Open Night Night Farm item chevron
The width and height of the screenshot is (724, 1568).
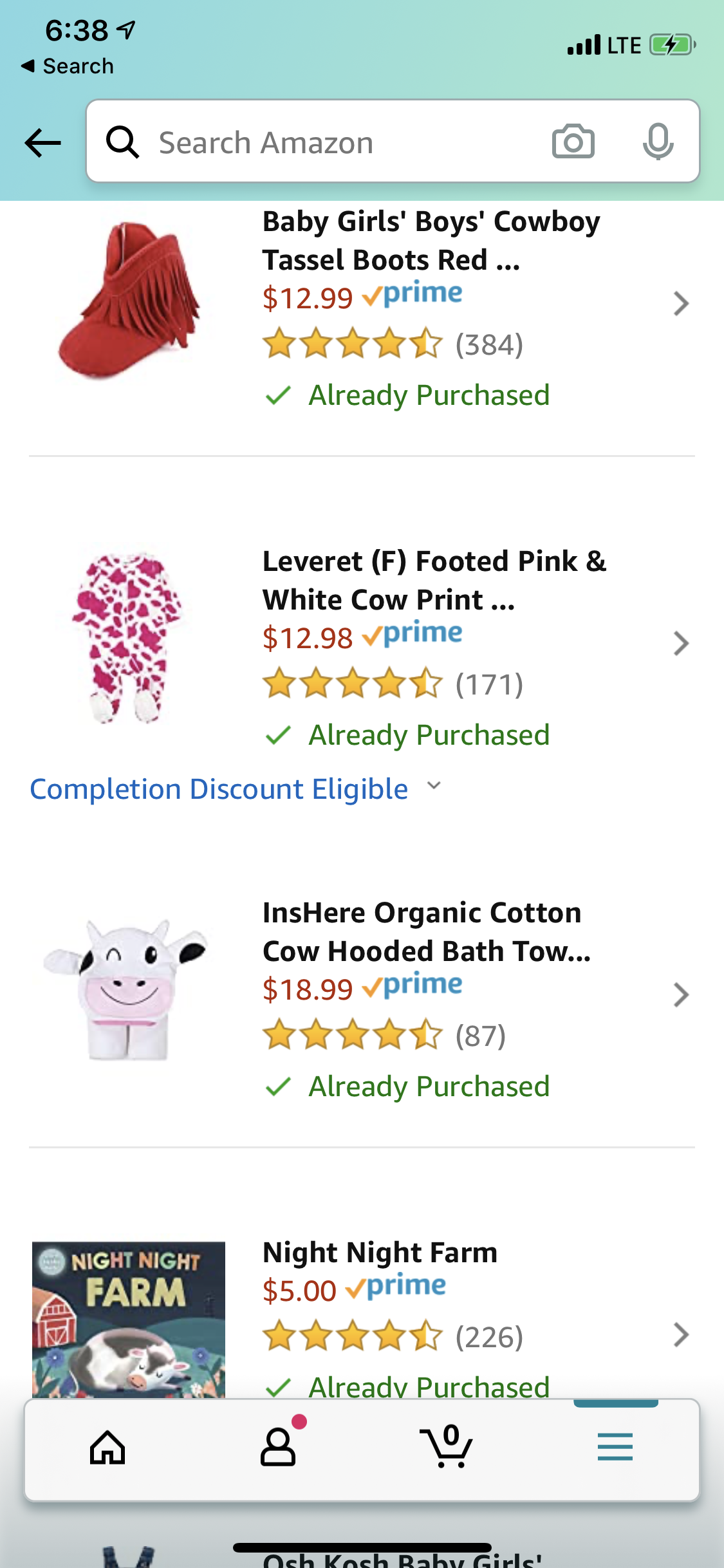(x=680, y=1335)
